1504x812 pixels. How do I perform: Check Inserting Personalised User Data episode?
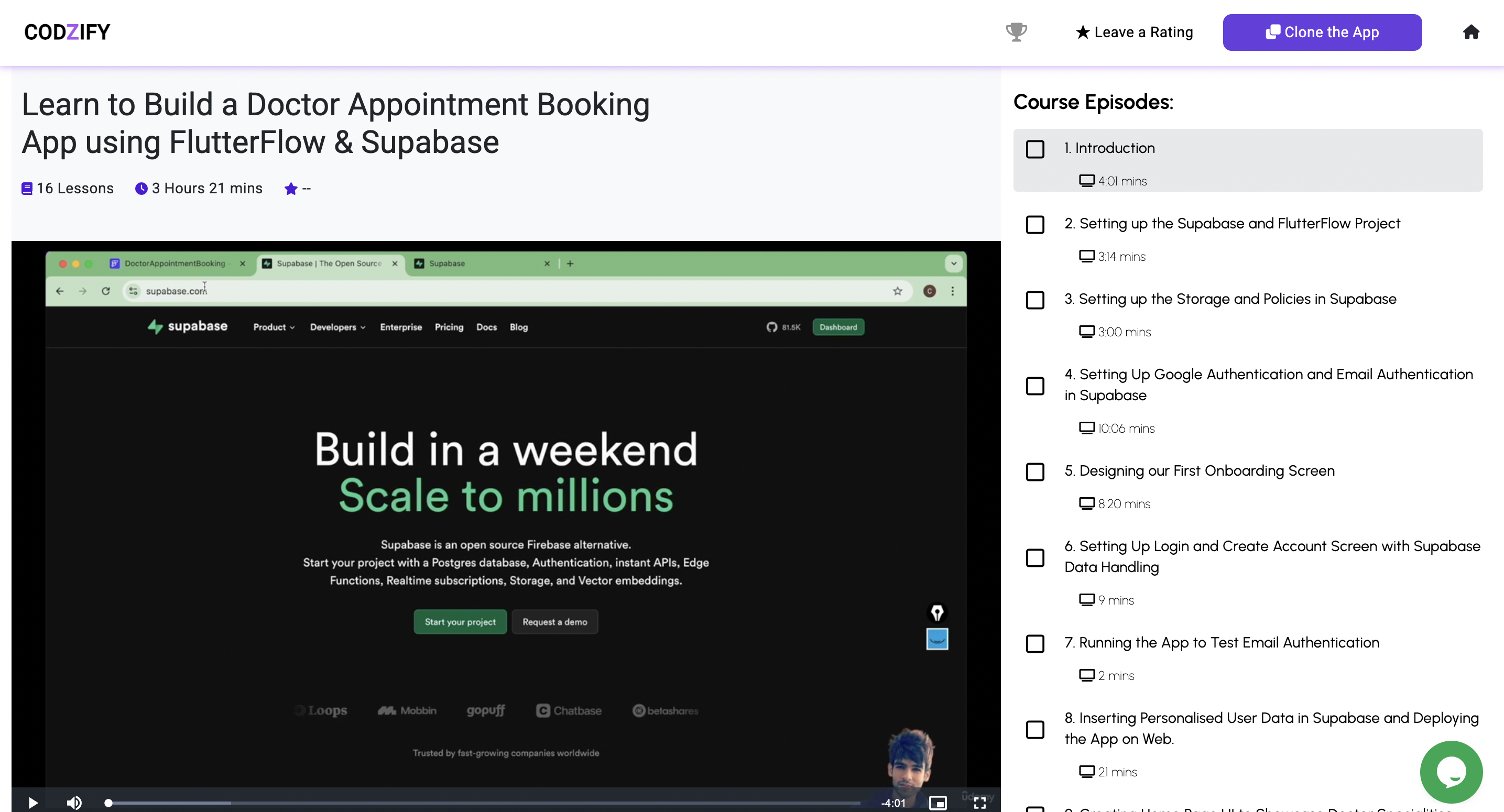point(1034,729)
